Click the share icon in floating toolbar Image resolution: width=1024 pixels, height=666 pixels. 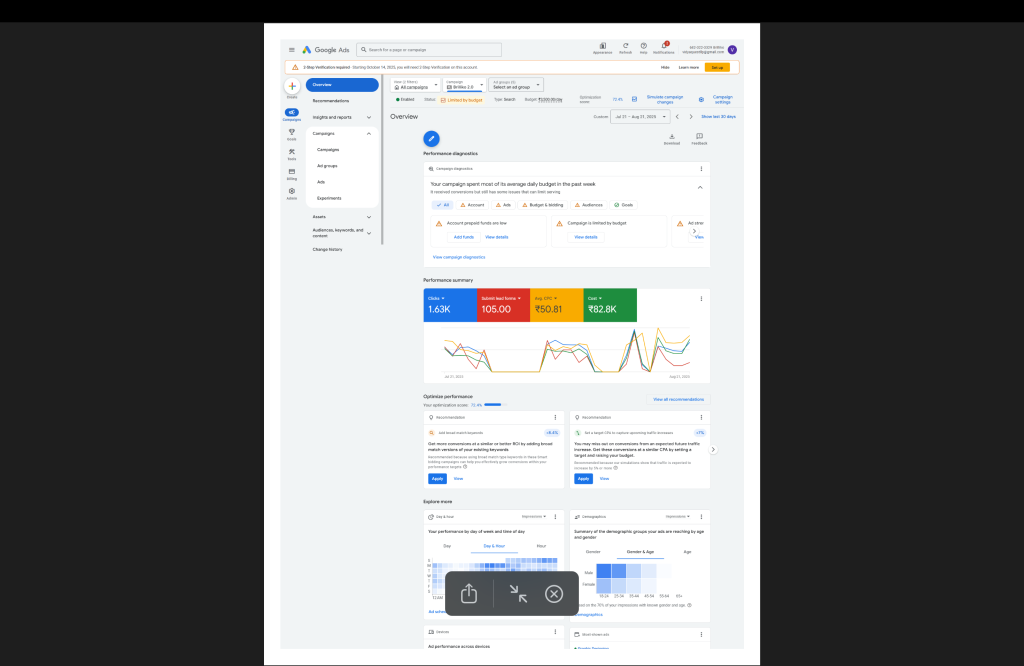click(x=469, y=594)
